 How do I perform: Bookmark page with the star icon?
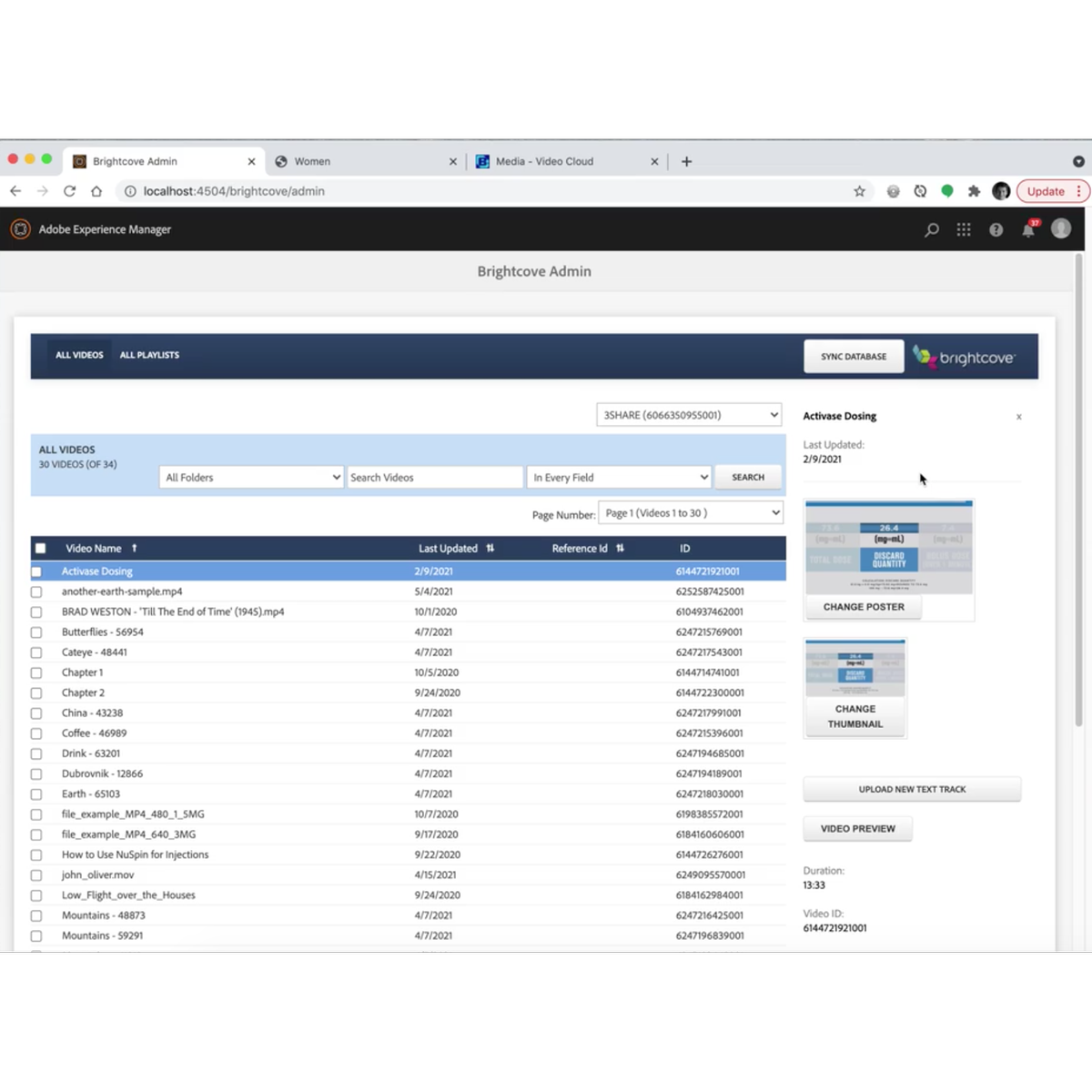point(859,191)
